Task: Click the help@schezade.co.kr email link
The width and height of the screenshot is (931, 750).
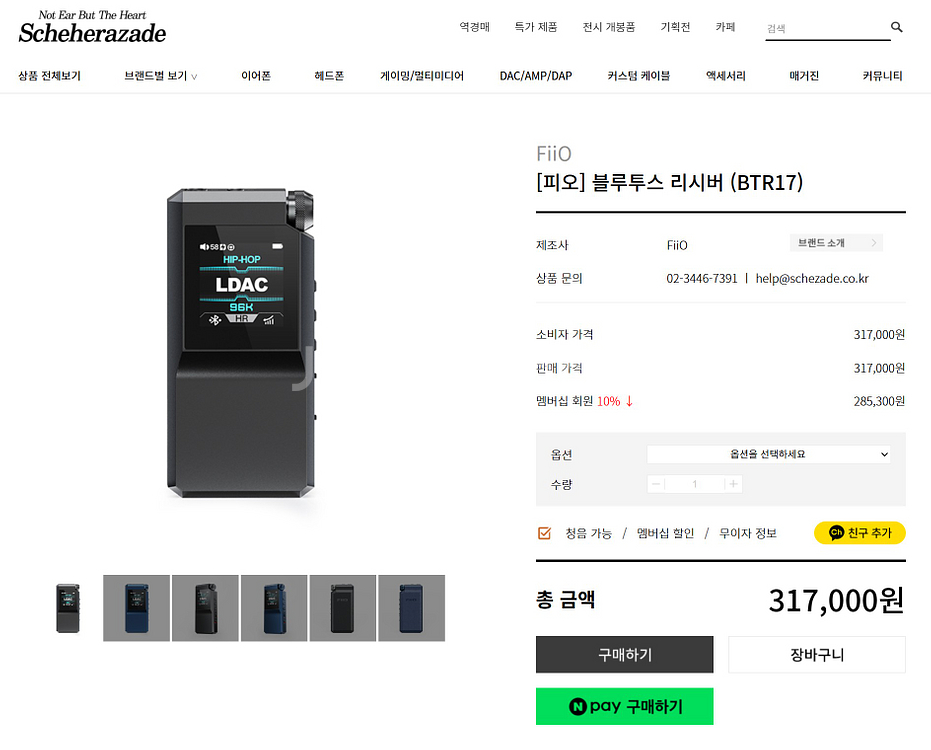Action: point(812,279)
